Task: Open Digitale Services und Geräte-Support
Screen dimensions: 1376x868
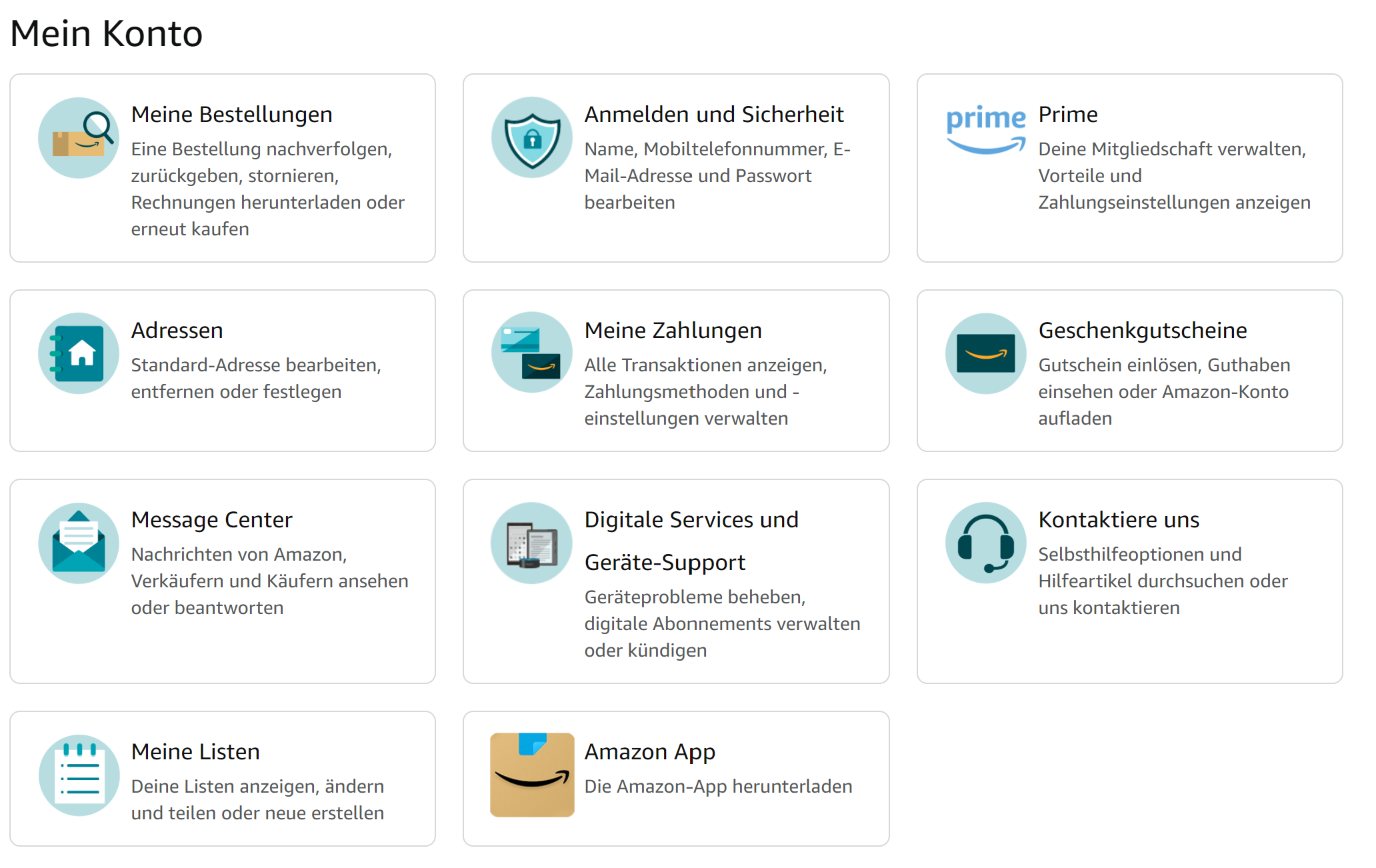Action: 691,541
